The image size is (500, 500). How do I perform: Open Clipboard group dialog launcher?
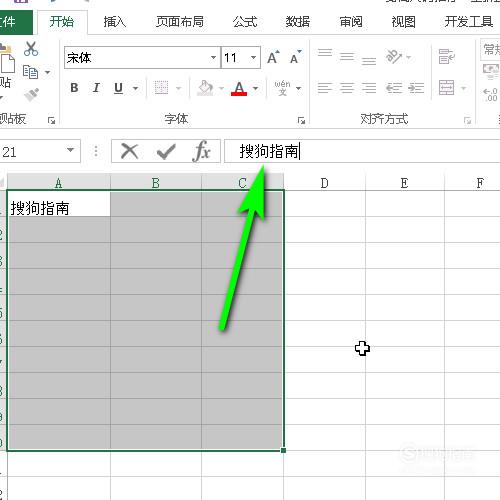coord(51,120)
